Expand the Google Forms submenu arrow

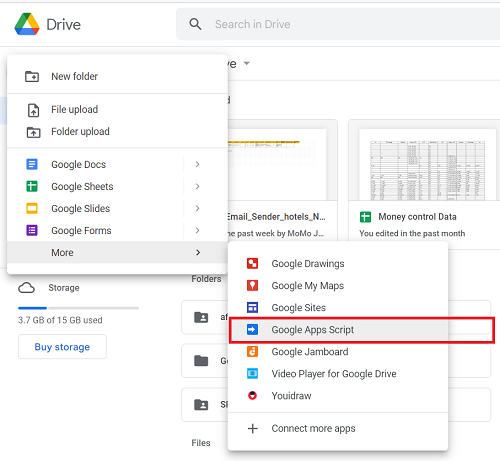tap(198, 230)
